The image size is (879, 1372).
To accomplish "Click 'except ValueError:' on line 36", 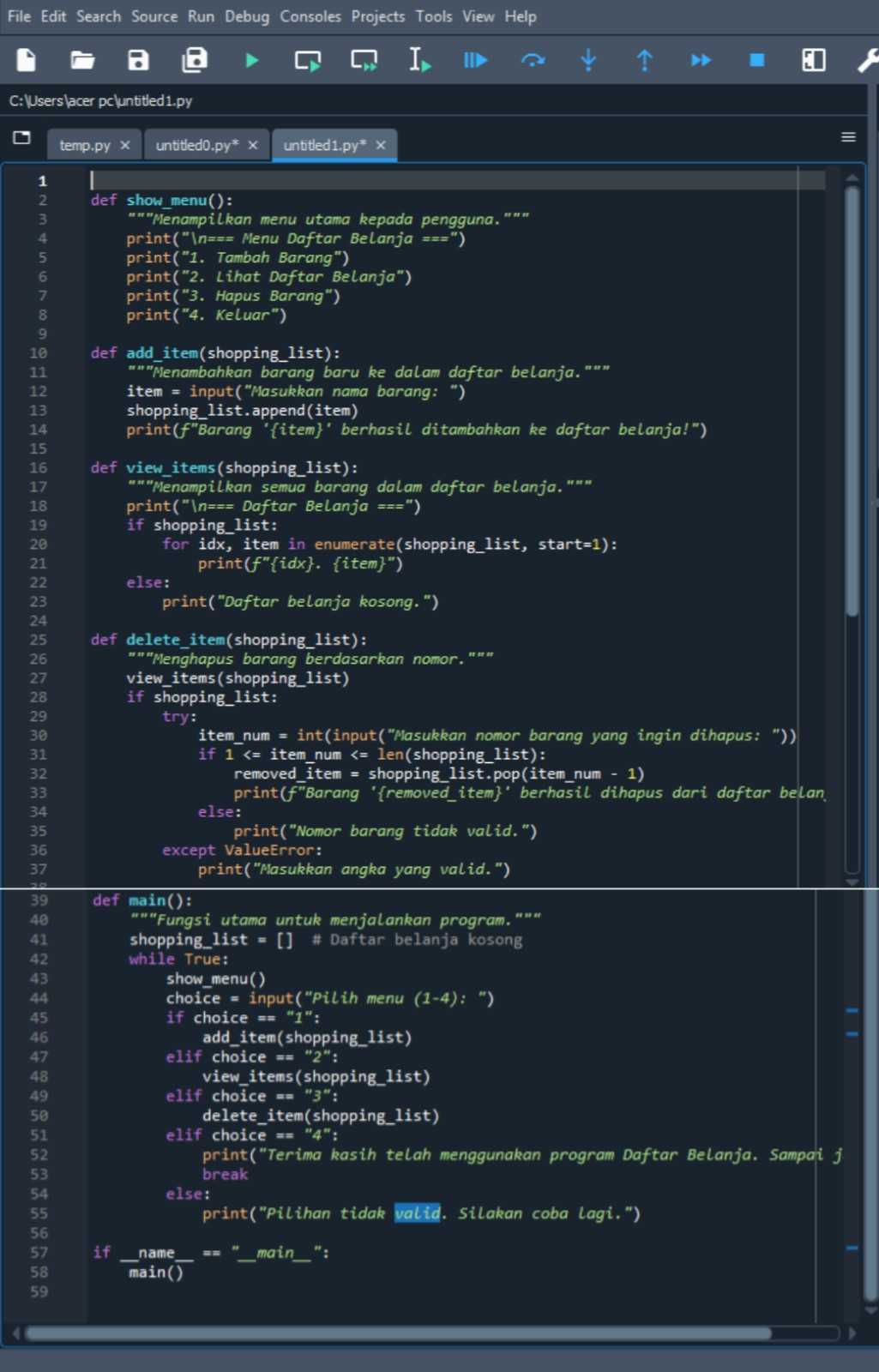I will pos(242,850).
